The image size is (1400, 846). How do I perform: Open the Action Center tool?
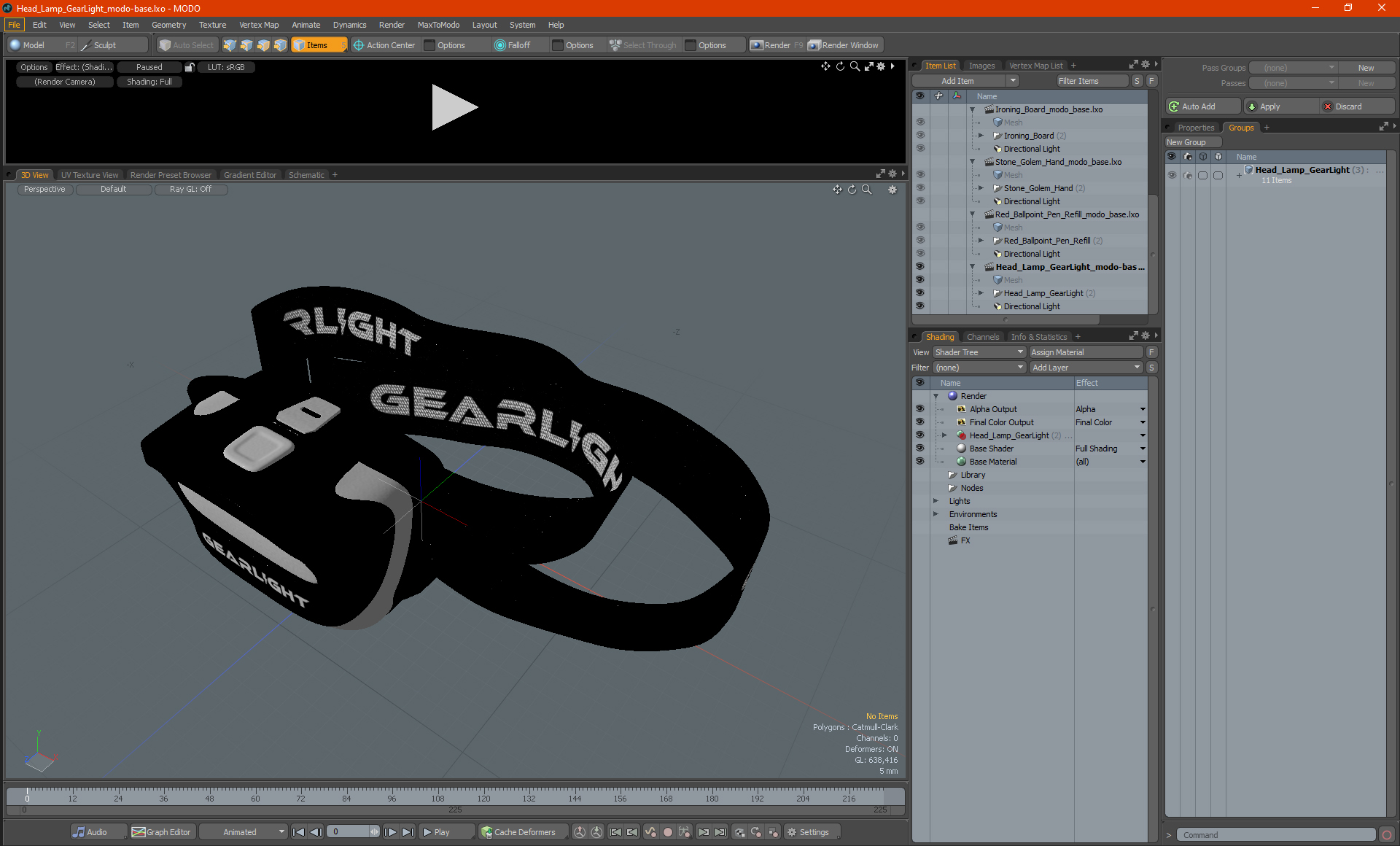click(384, 45)
